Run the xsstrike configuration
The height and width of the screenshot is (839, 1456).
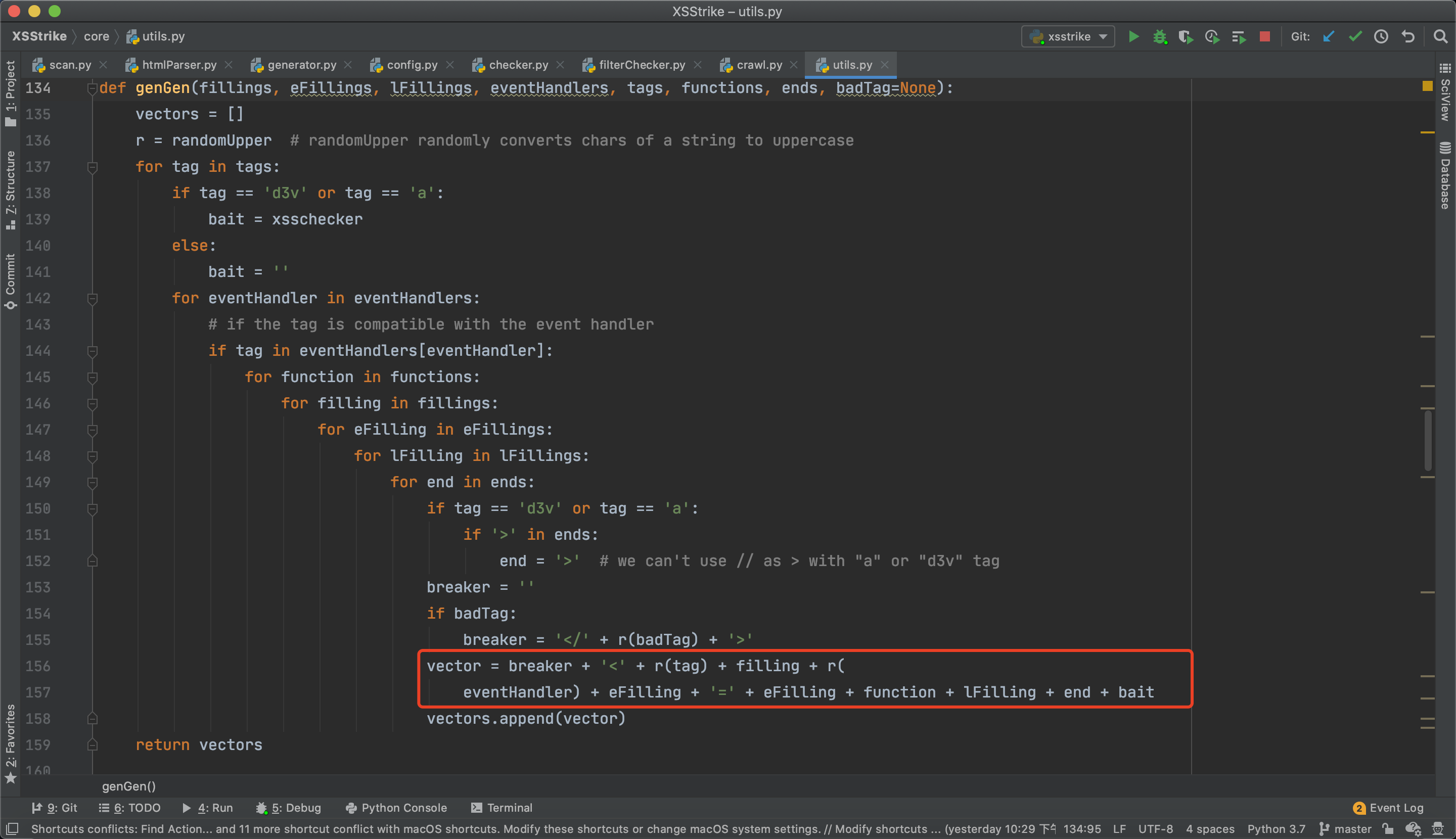pos(1133,36)
